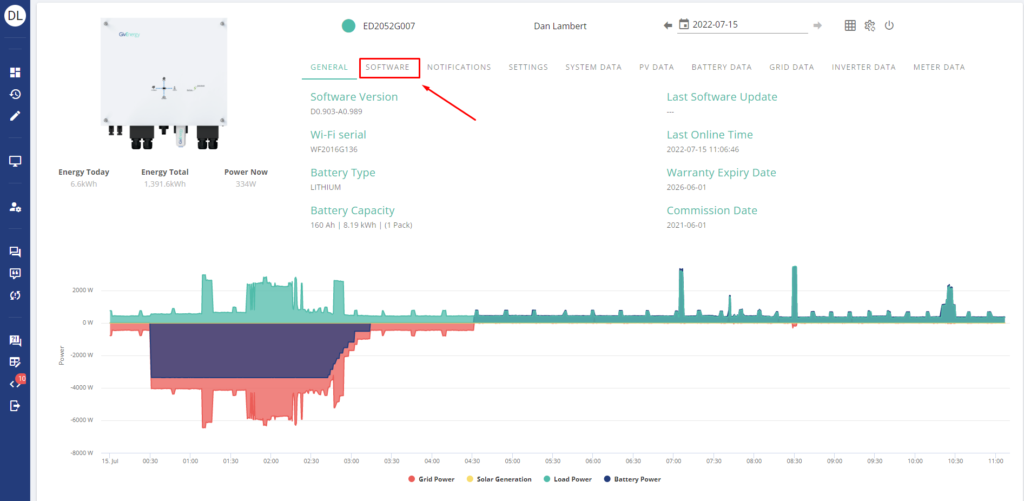The image size is (1024, 501).
Task: Open the dashboard grid icon in sidebar
Action: [15, 73]
